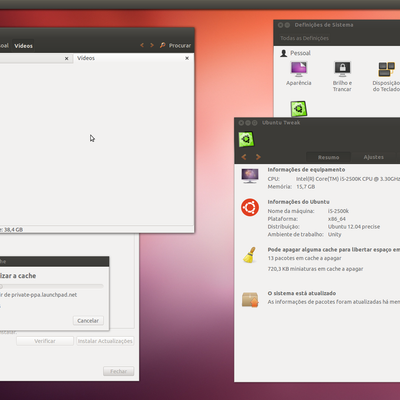Select Vídeos in the path bar
The image size is (400, 400).
[23, 46]
